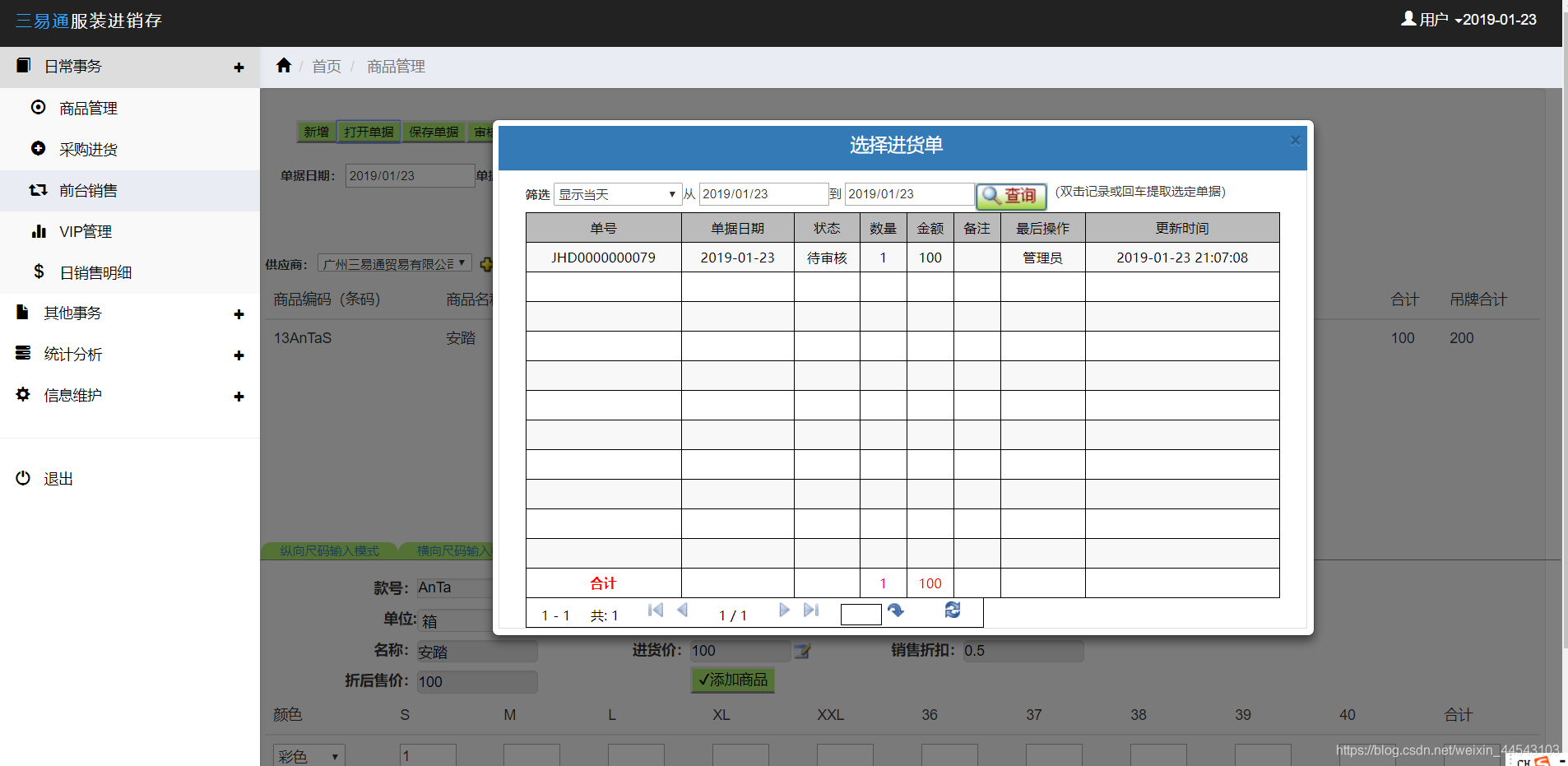Click the 款号 AnTa input field
The width and height of the screenshot is (1568, 766).
[x=455, y=587]
